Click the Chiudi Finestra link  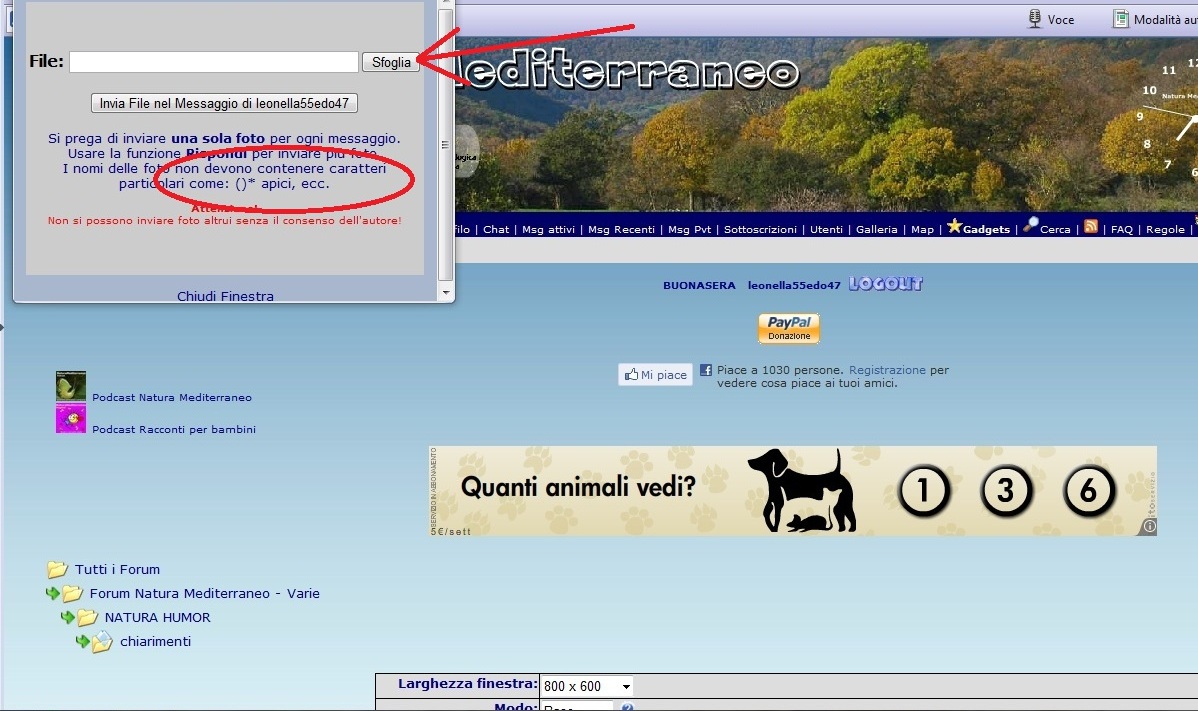[x=225, y=296]
